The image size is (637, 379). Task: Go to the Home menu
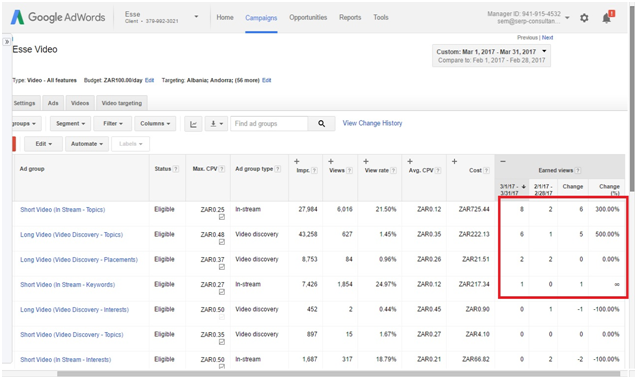click(225, 17)
